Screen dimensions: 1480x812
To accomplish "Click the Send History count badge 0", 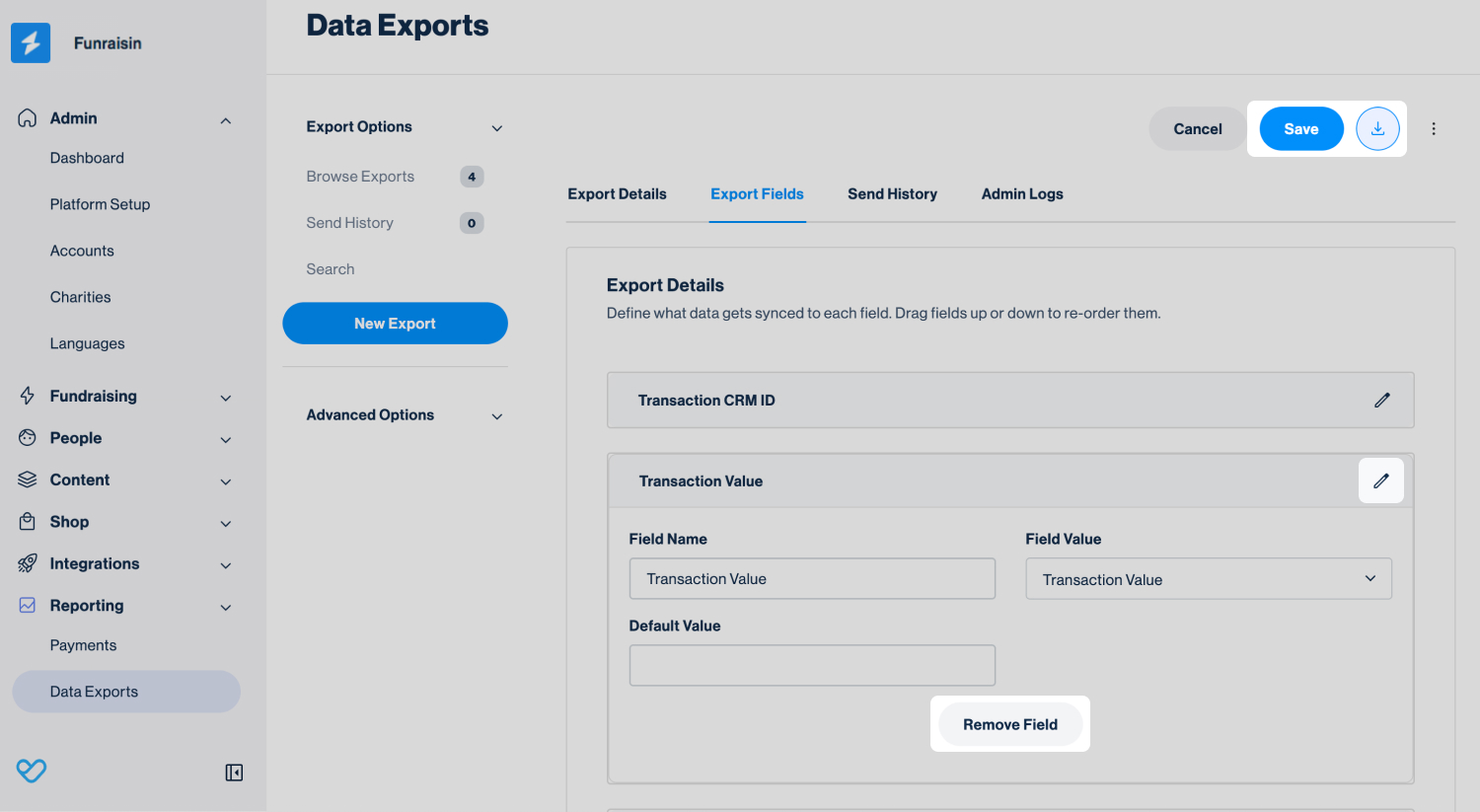I will coord(472,223).
